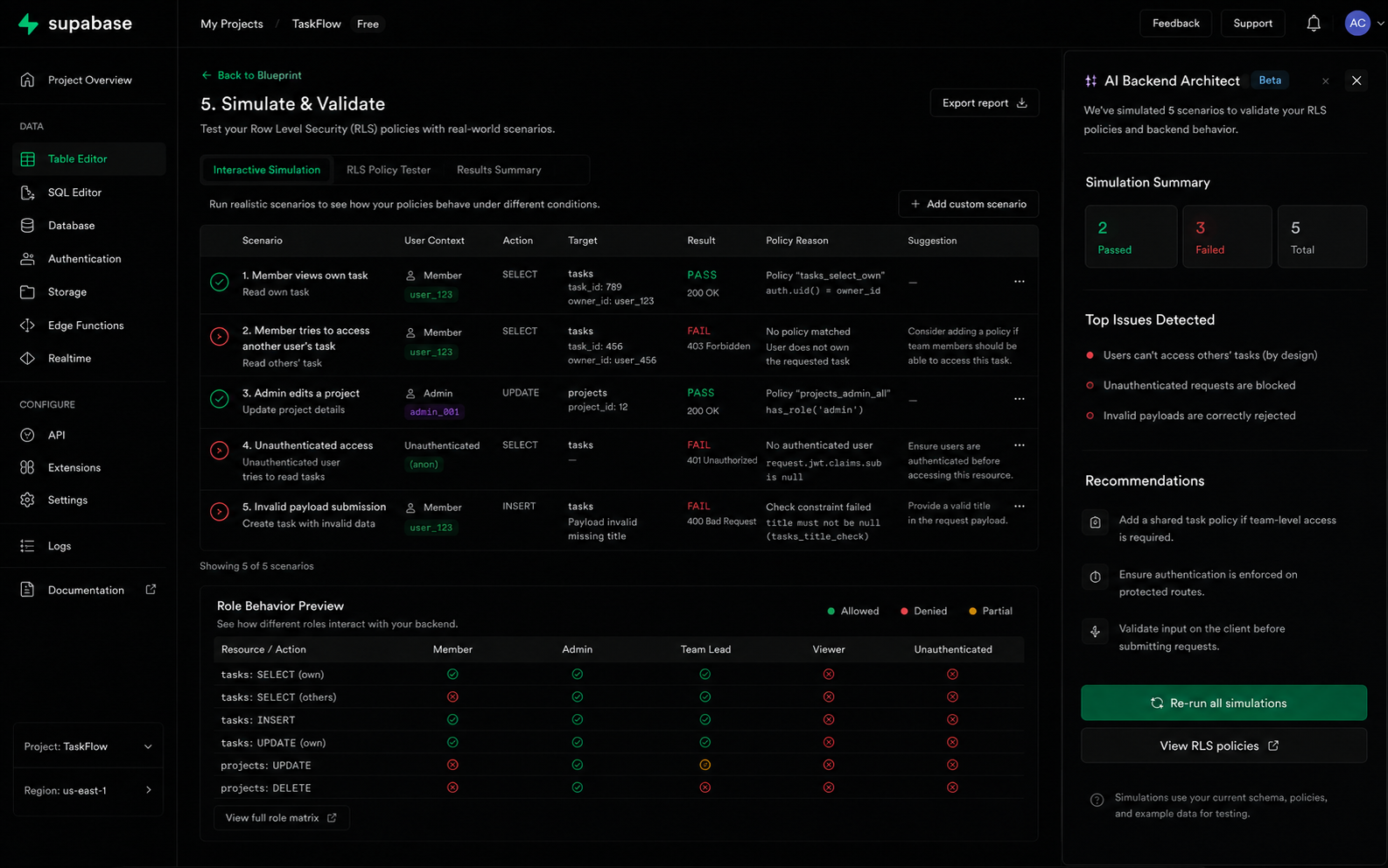Click Allowed green legend dot
1388x868 pixels.
pos(831,611)
